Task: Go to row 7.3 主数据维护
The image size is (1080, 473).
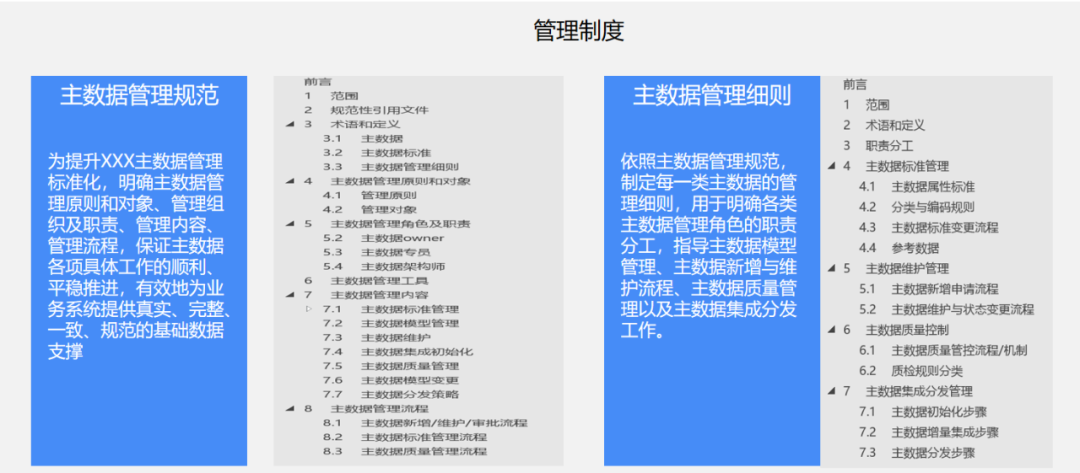Action: pos(377,337)
